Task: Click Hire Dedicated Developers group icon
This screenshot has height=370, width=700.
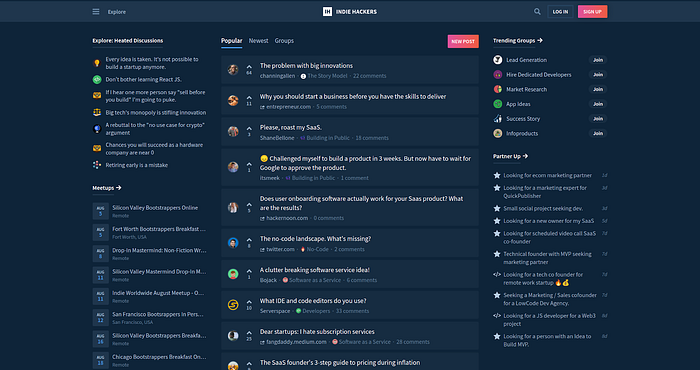Action: [x=497, y=75]
